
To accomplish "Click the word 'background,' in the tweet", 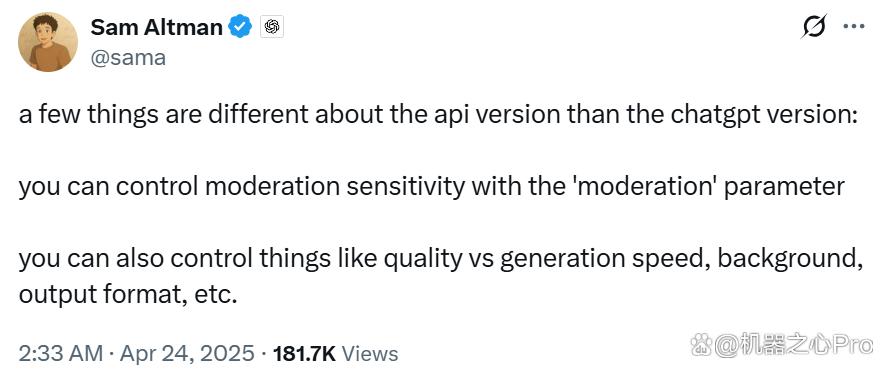I will (790, 258).
